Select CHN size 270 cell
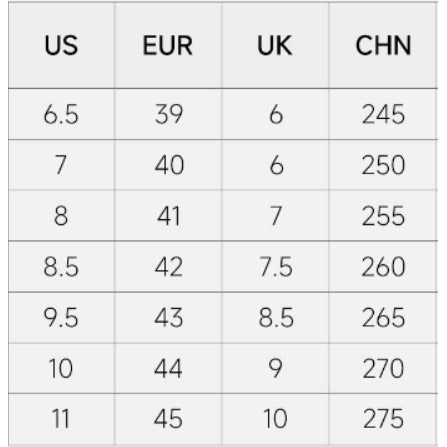Image resolution: width=447 pixels, height=447 pixels. click(x=383, y=368)
